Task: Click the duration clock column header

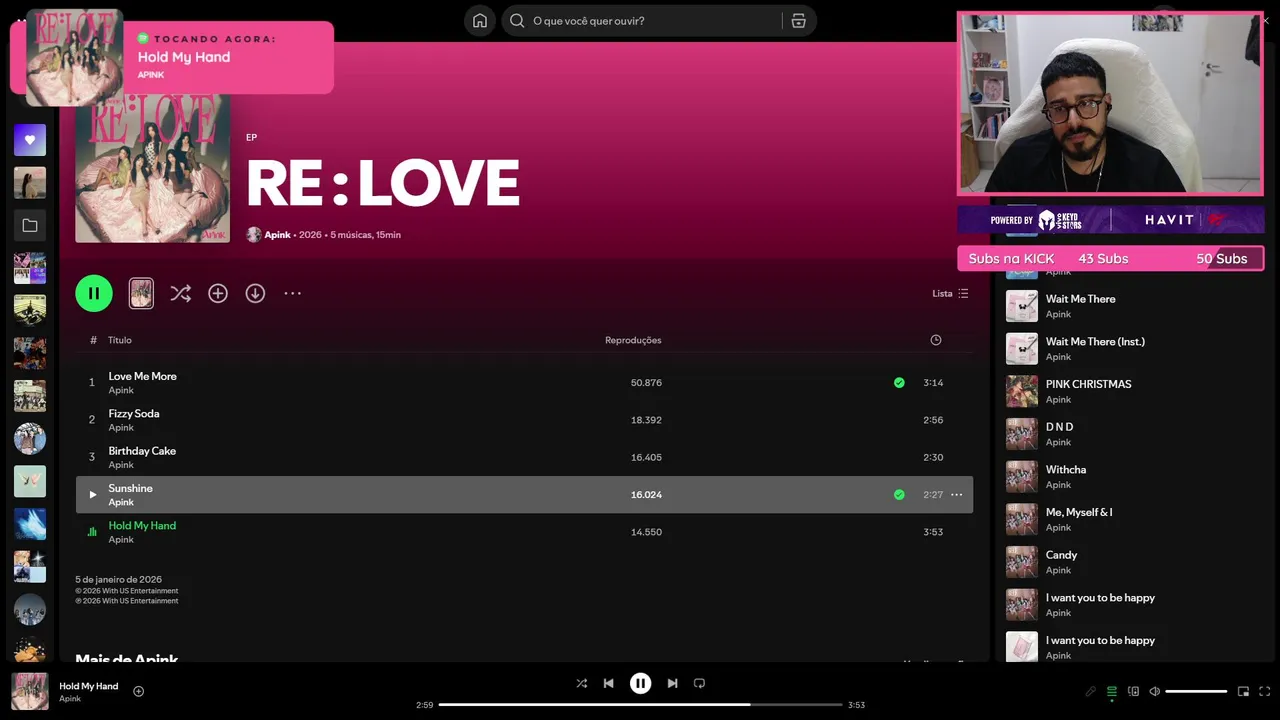Action: (x=935, y=340)
